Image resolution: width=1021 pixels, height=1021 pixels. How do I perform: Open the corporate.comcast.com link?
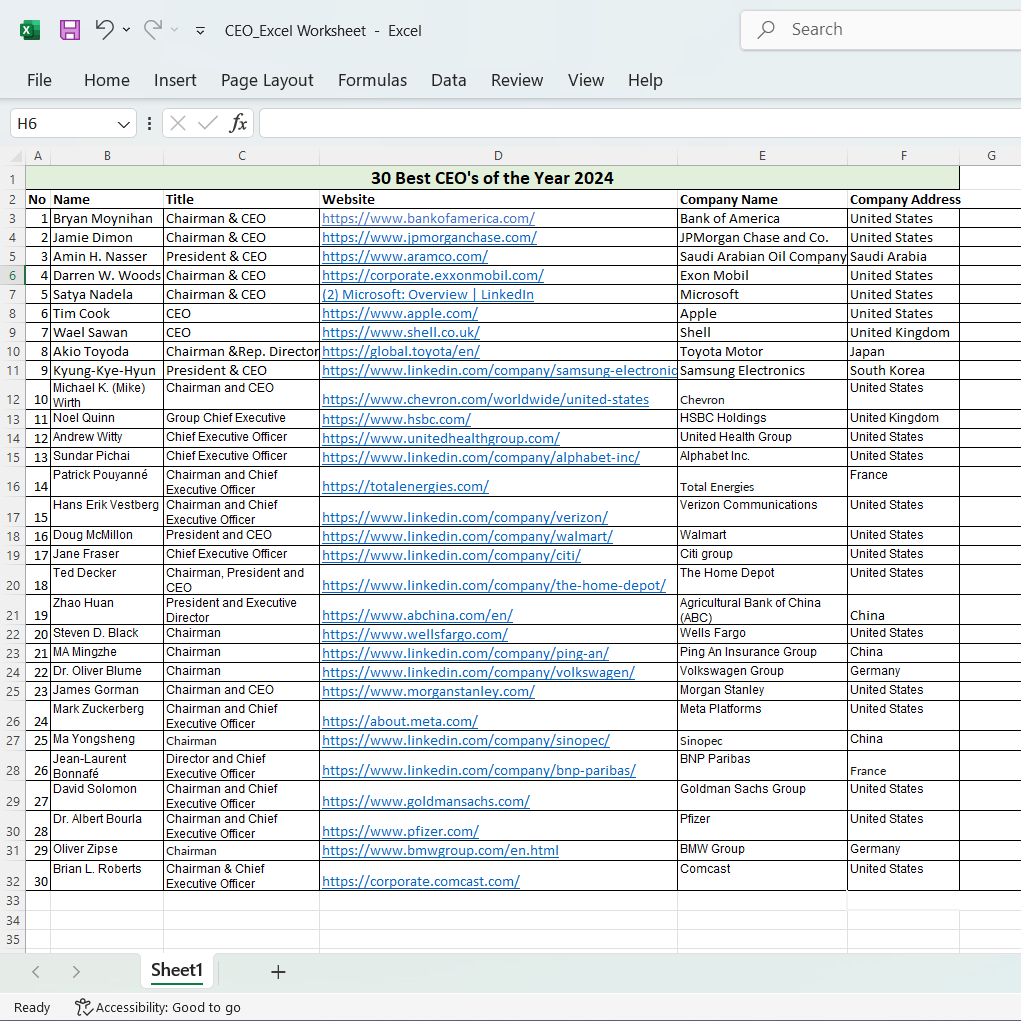(421, 882)
